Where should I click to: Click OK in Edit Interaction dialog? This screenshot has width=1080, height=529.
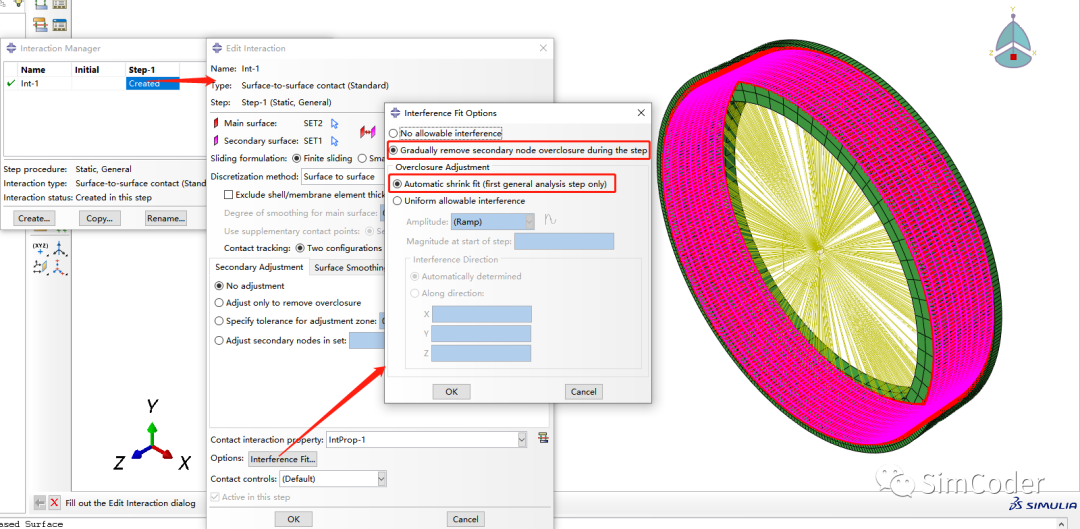pos(293,519)
